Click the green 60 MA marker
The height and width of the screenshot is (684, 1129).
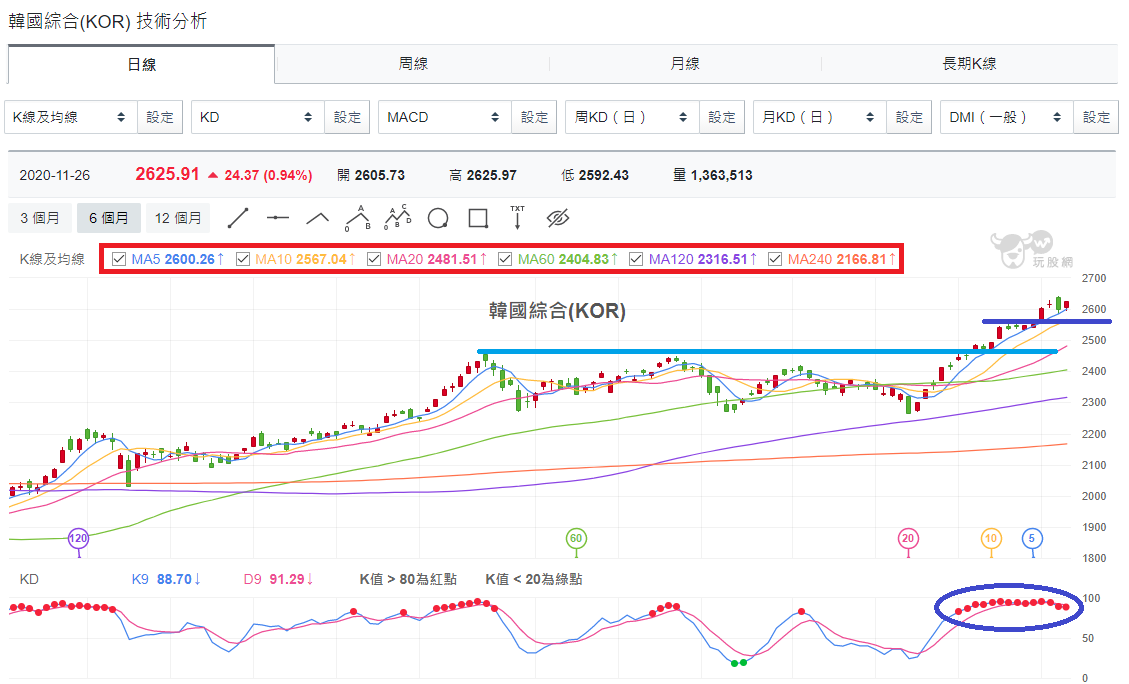(x=576, y=539)
